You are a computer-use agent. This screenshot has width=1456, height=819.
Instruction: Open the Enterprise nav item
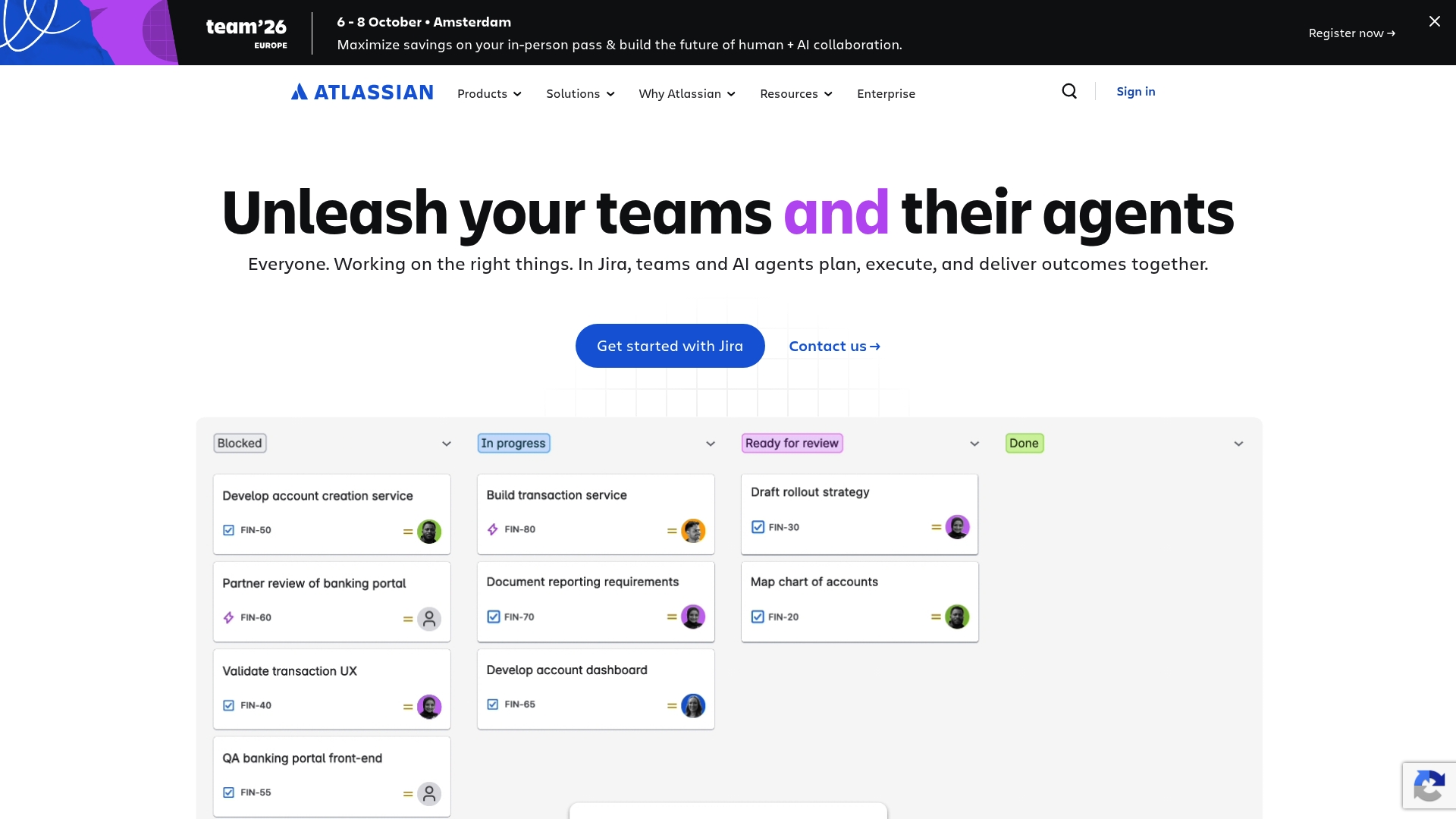[x=886, y=93]
